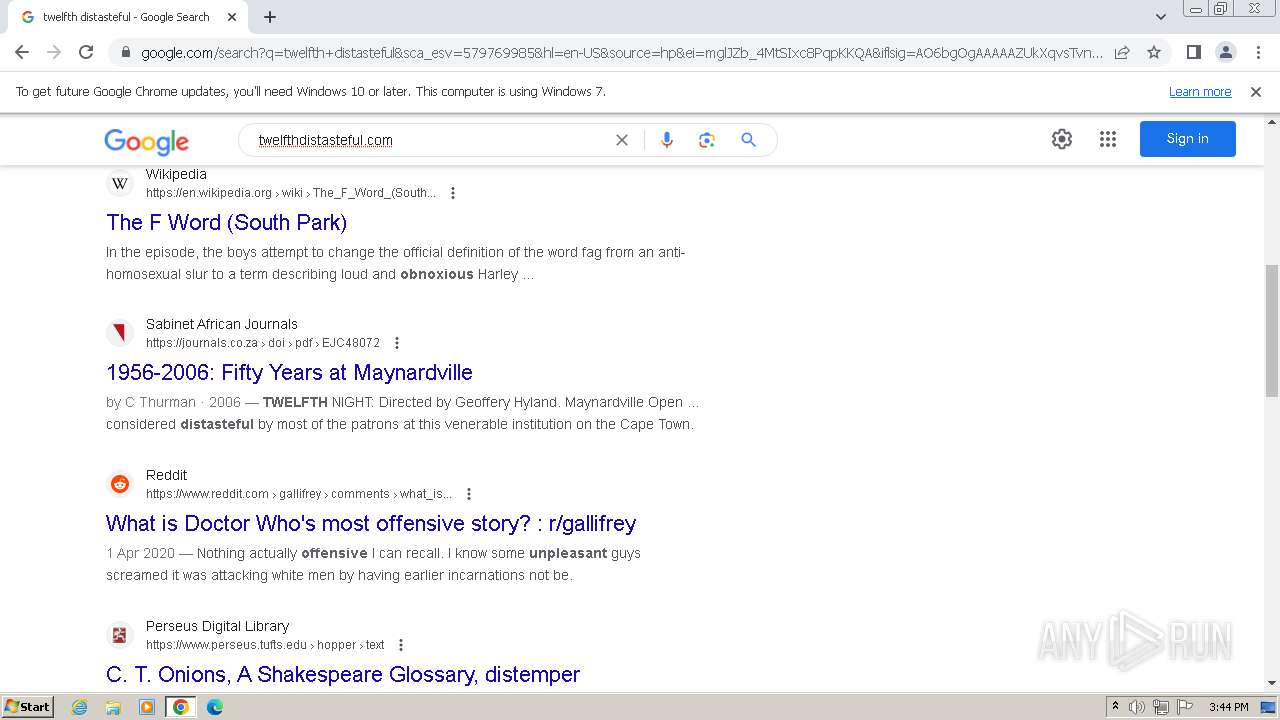Open new tab with plus button
Image resolution: width=1280 pixels, height=720 pixels.
click(270, 17)
